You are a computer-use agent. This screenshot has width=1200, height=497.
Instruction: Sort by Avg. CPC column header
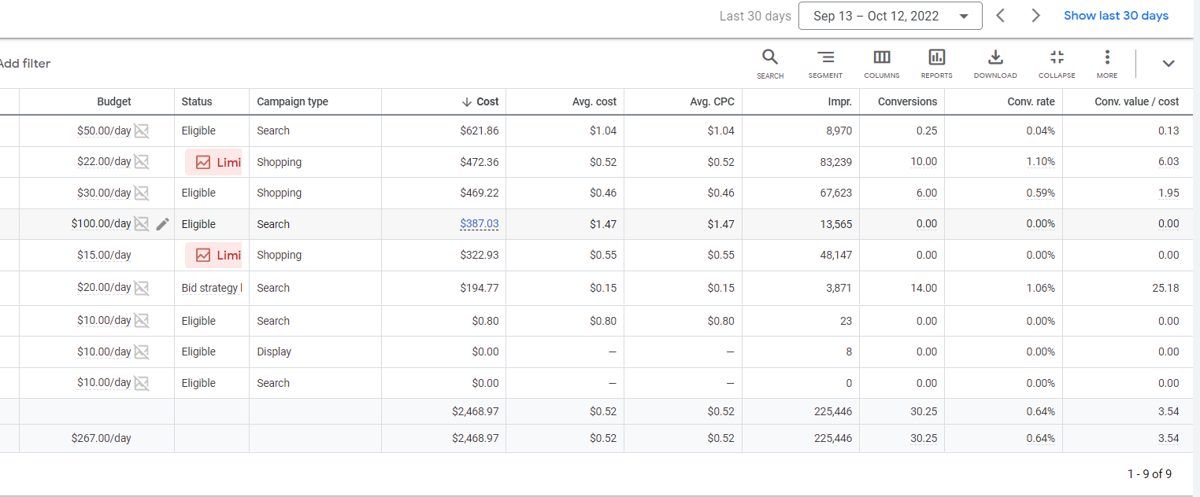pos(712,102)
